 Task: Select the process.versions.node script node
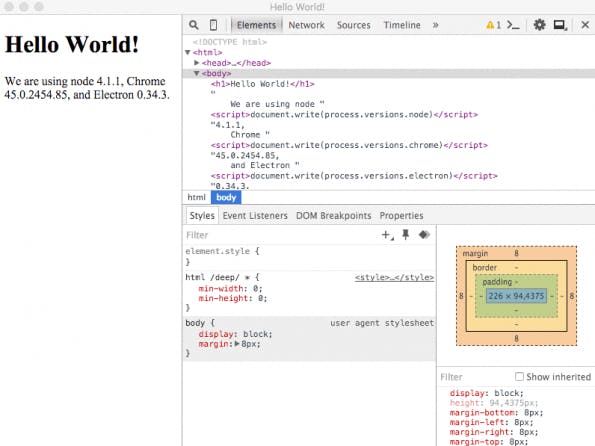pos(344,115)
